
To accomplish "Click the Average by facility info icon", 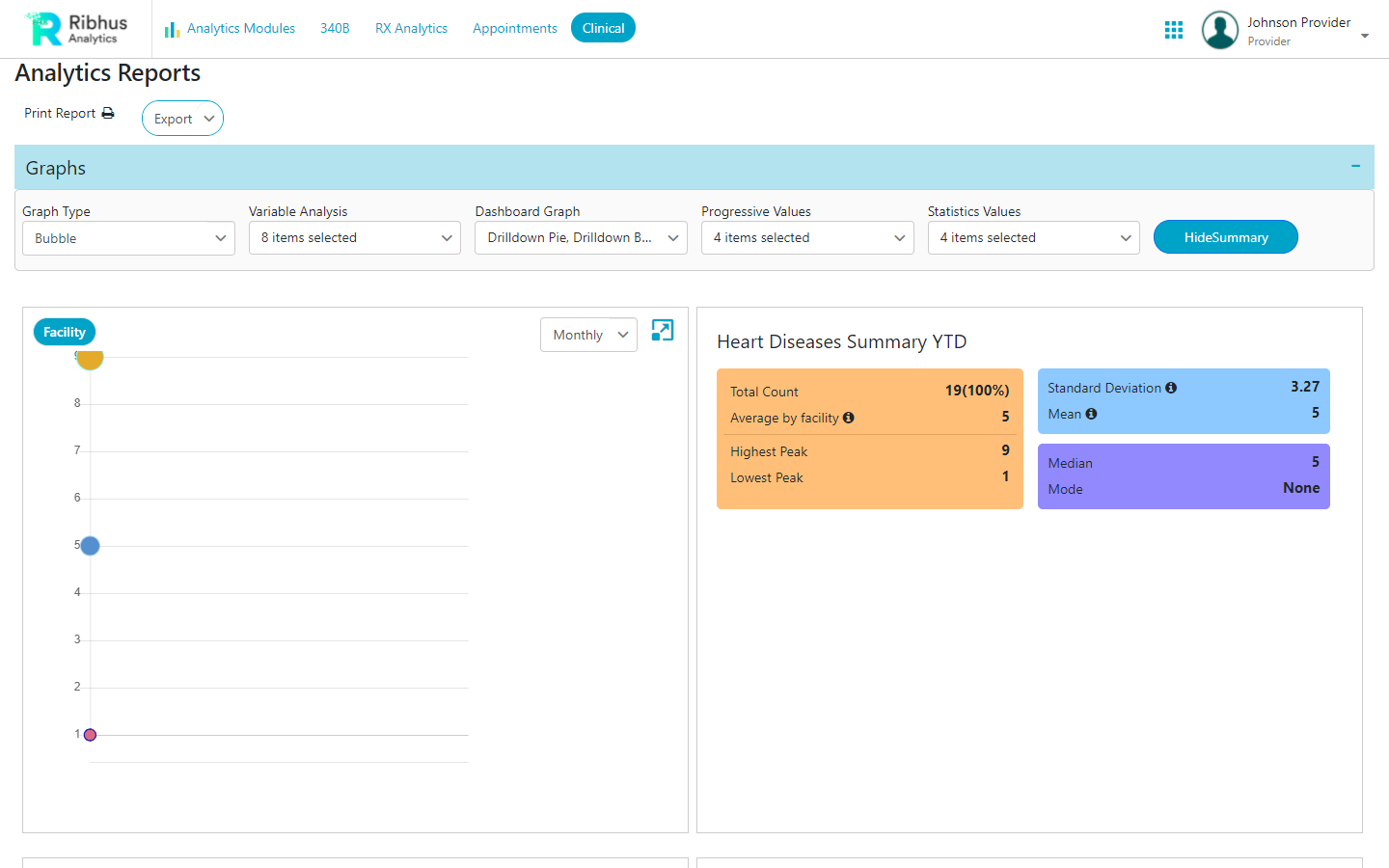I will point(848,418).
